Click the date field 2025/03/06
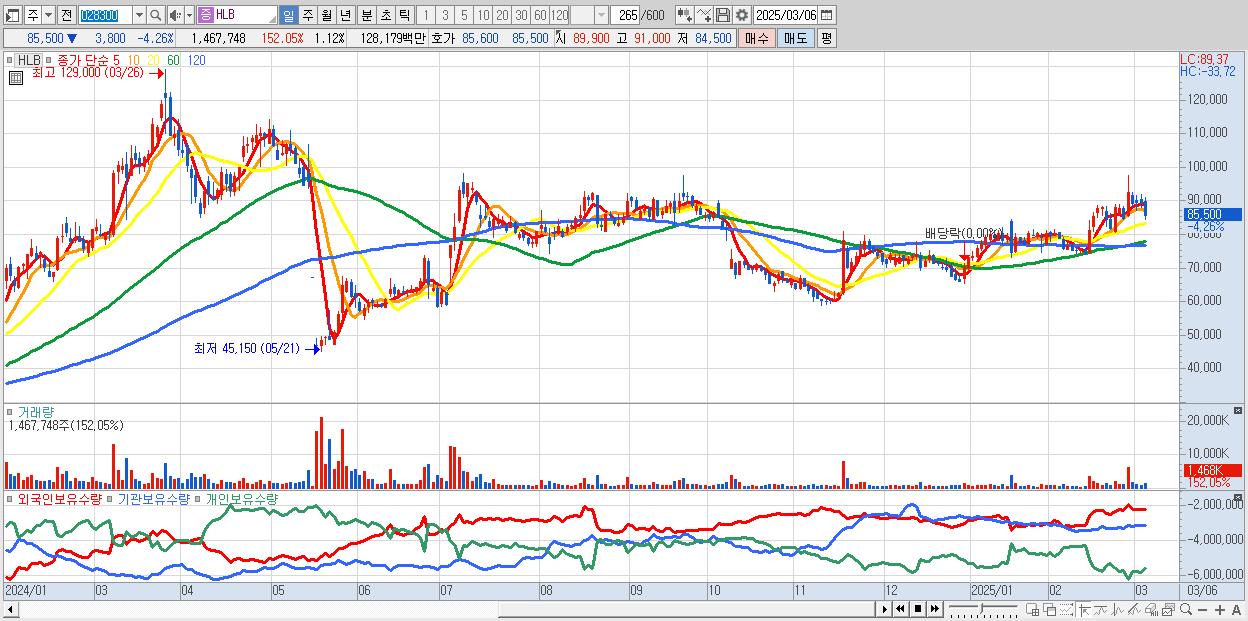Viewport: 1248px width, 621px height. click(x=786, y=15)
